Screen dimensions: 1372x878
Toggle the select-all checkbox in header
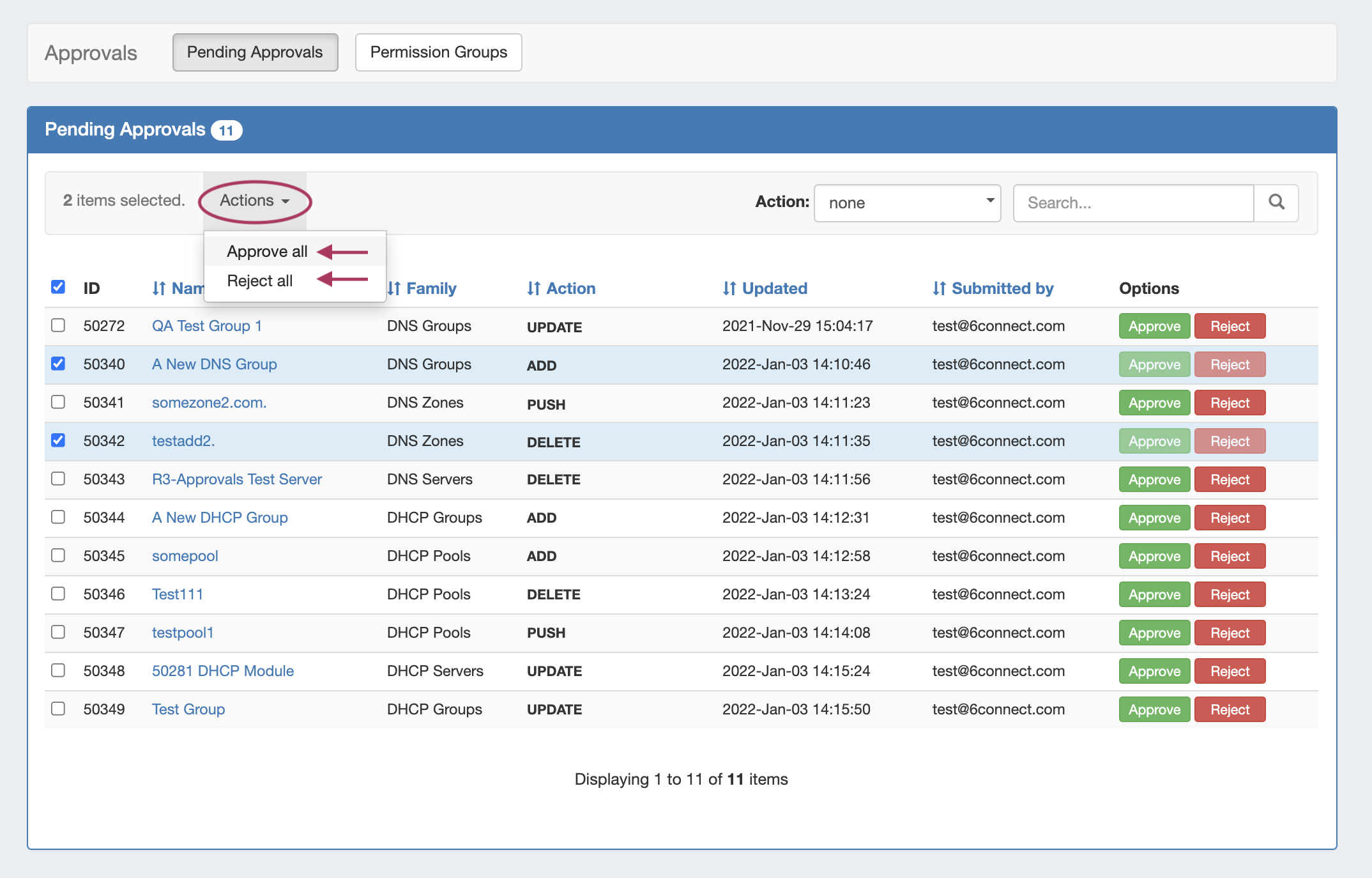tap(58, 287)
